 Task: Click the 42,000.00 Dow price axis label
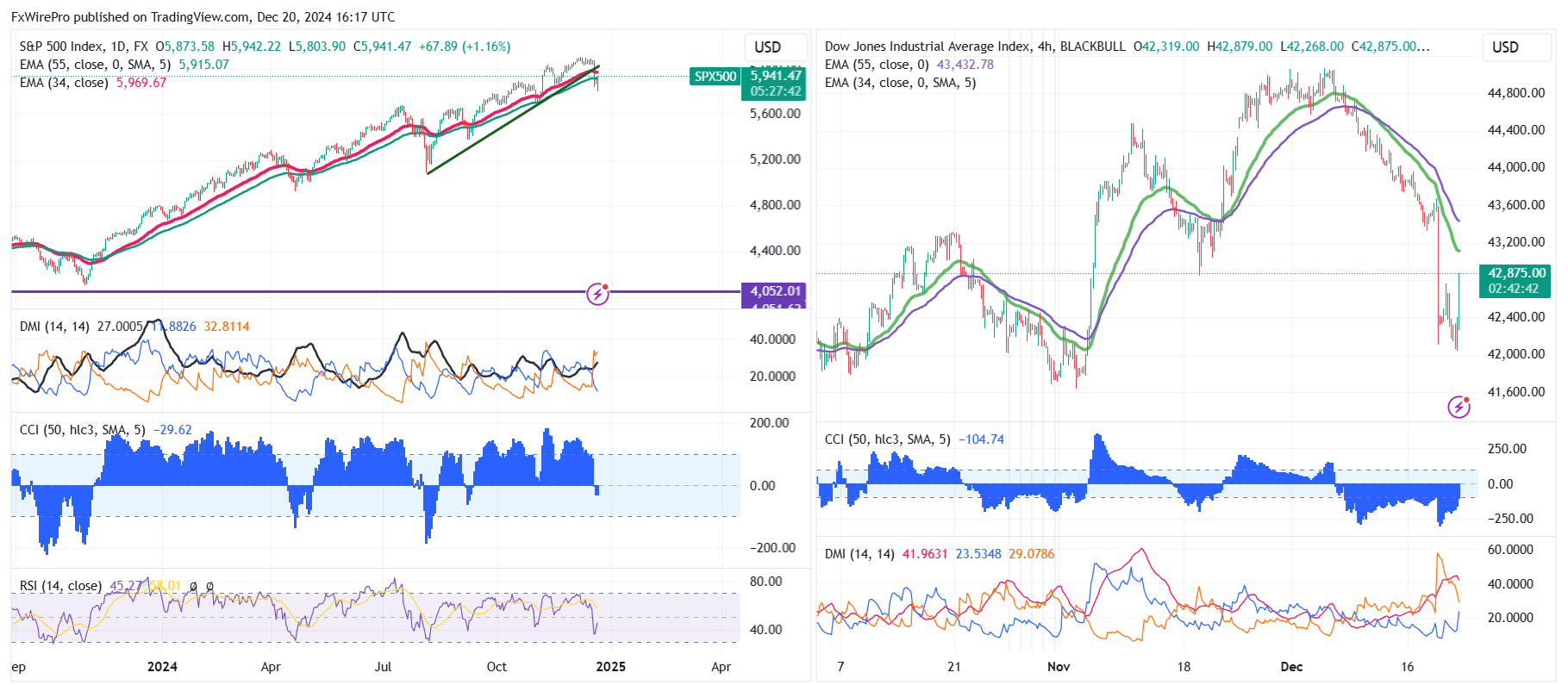(1516, 354)
